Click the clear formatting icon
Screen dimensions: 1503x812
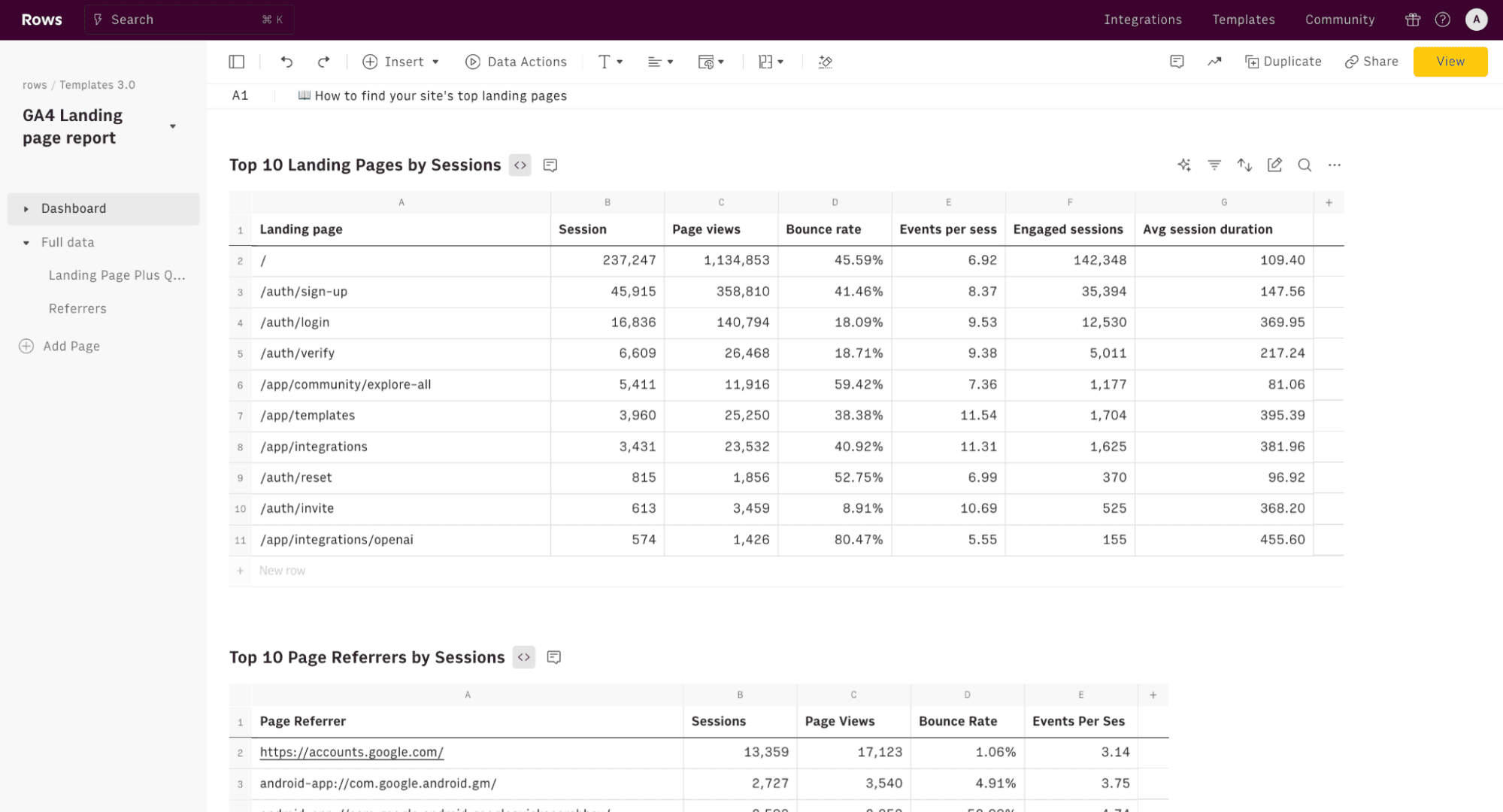tap(826, 62)
